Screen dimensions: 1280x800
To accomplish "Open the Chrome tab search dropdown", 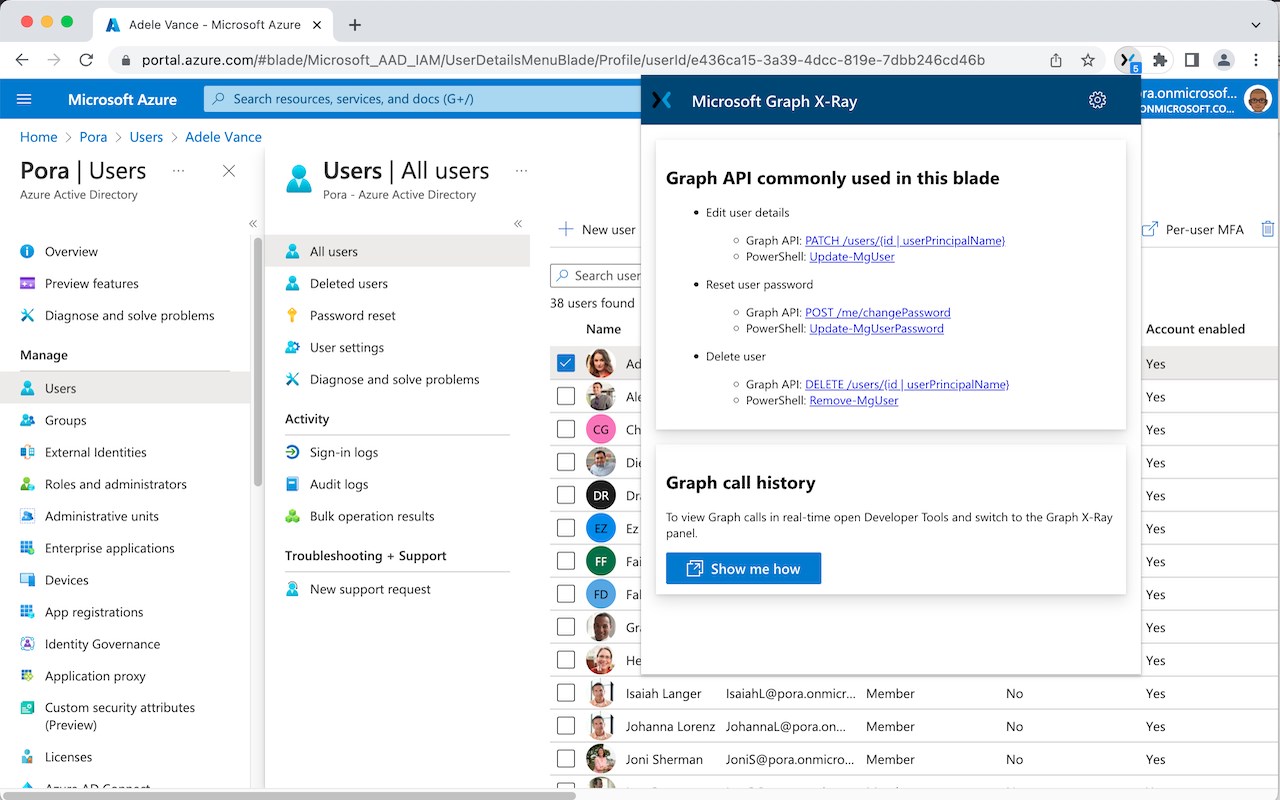I will (1256, 24).
